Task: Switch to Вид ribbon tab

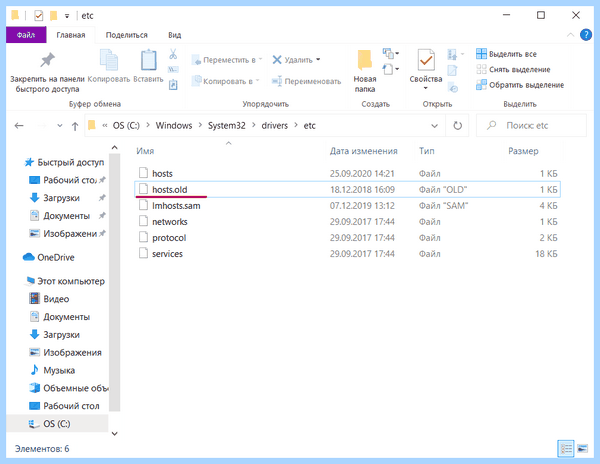Action: [174, 35]
